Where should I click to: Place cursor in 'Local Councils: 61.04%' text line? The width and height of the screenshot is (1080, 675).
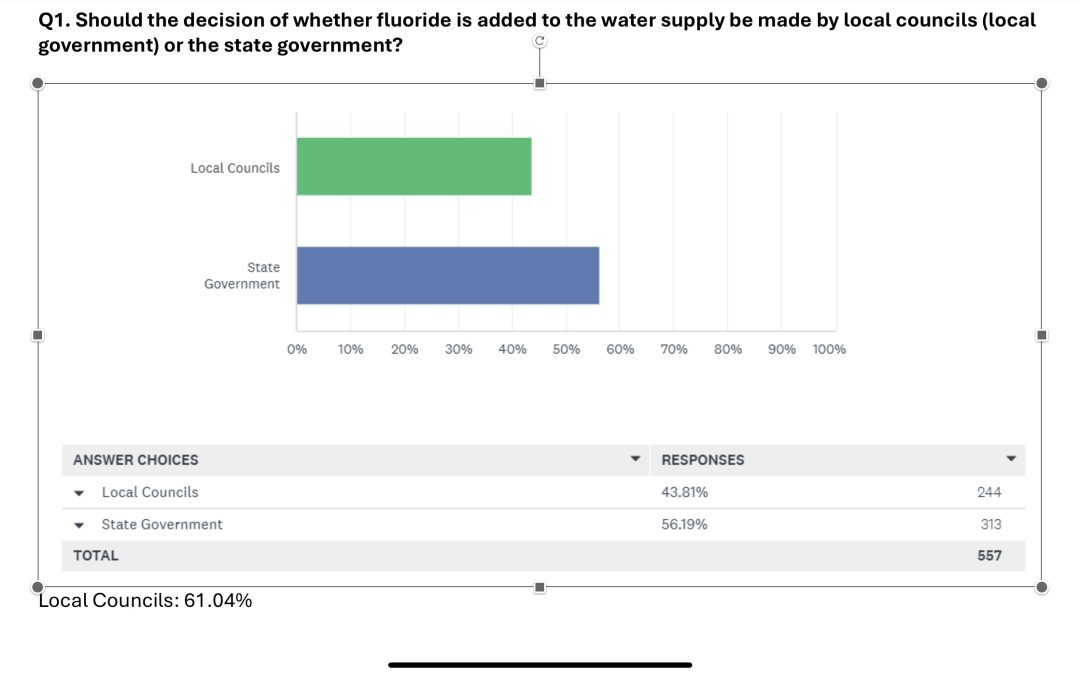point(145,601)
